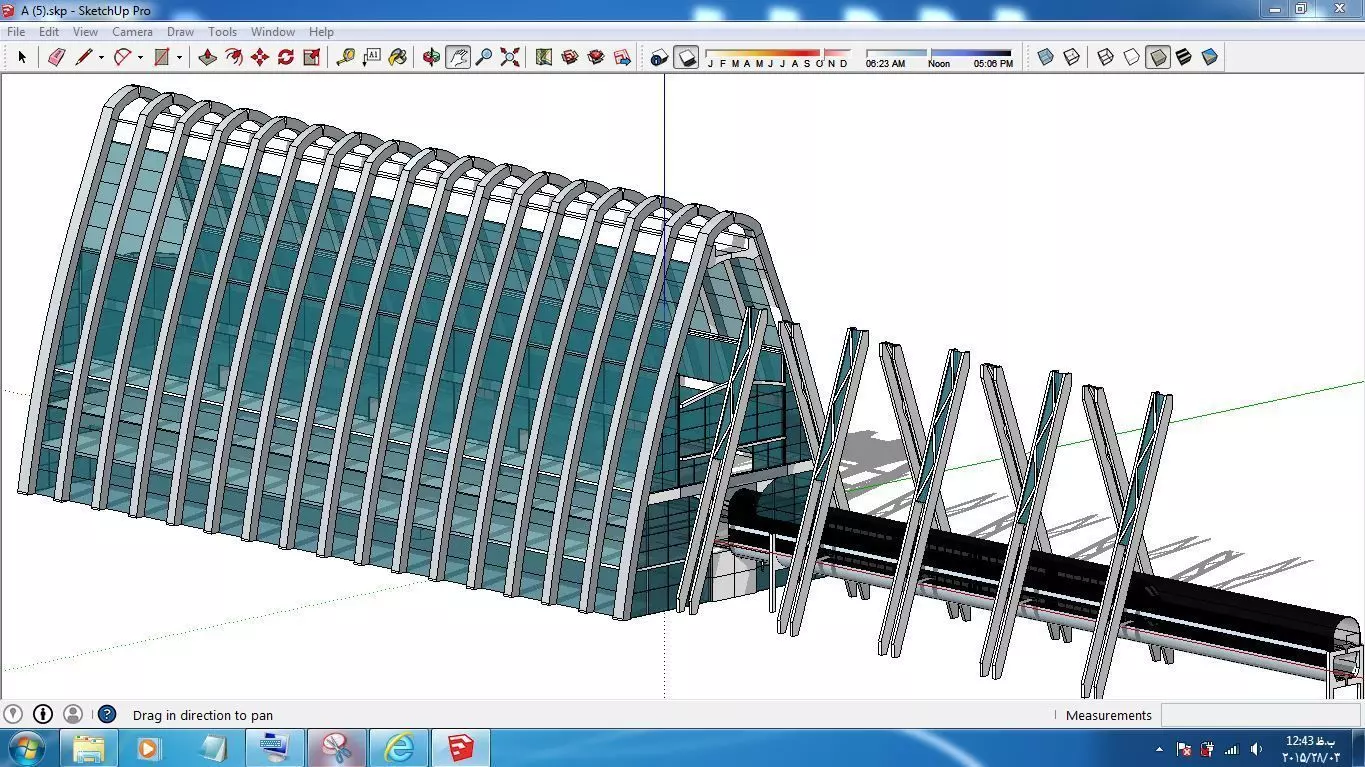This screenshot has width=1365, height=767.
Task: Toggle X-ray face style
Action: [1045, 57]
